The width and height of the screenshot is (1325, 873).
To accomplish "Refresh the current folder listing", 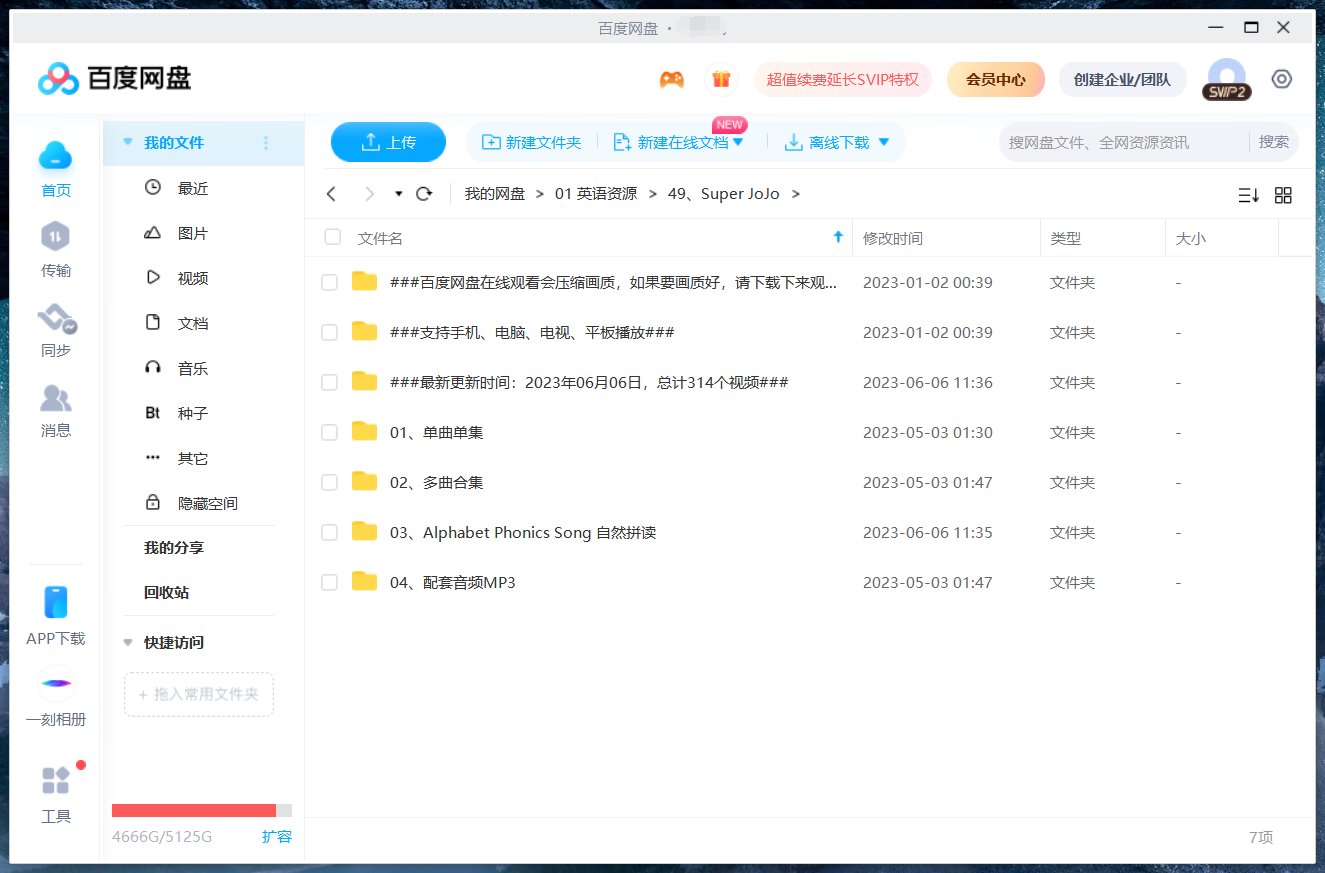I will (424, 194).
